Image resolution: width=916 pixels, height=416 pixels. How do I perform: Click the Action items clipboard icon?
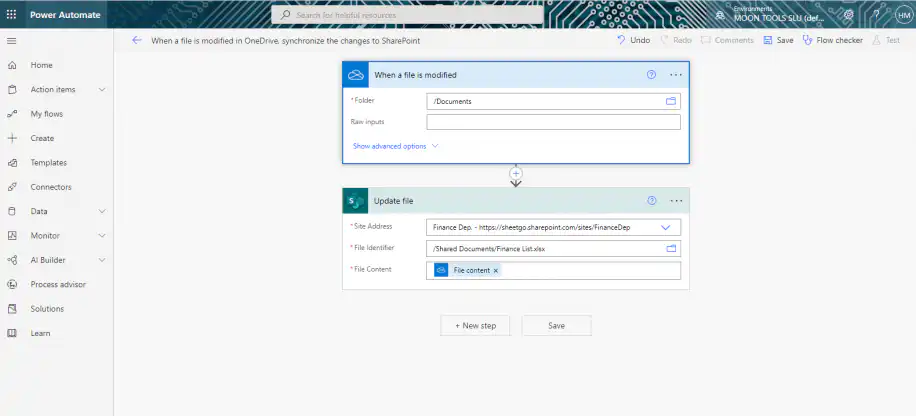click(x=12, y=89)
